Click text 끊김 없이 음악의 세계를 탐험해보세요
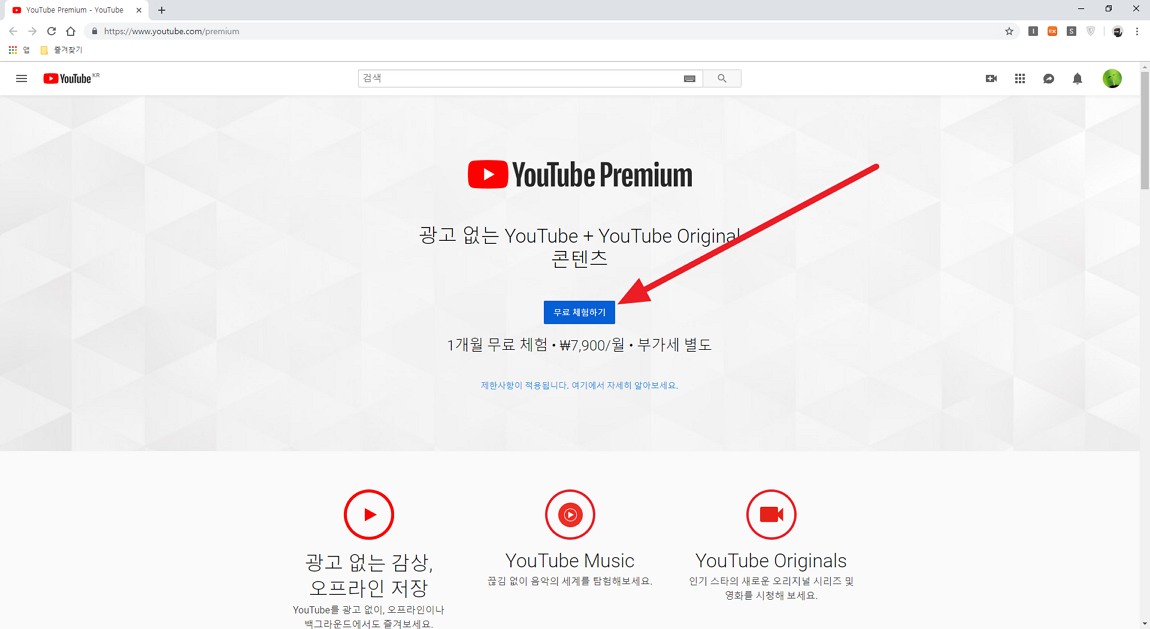Viewport: 1150px width, 629px height. tap(570, 581)
